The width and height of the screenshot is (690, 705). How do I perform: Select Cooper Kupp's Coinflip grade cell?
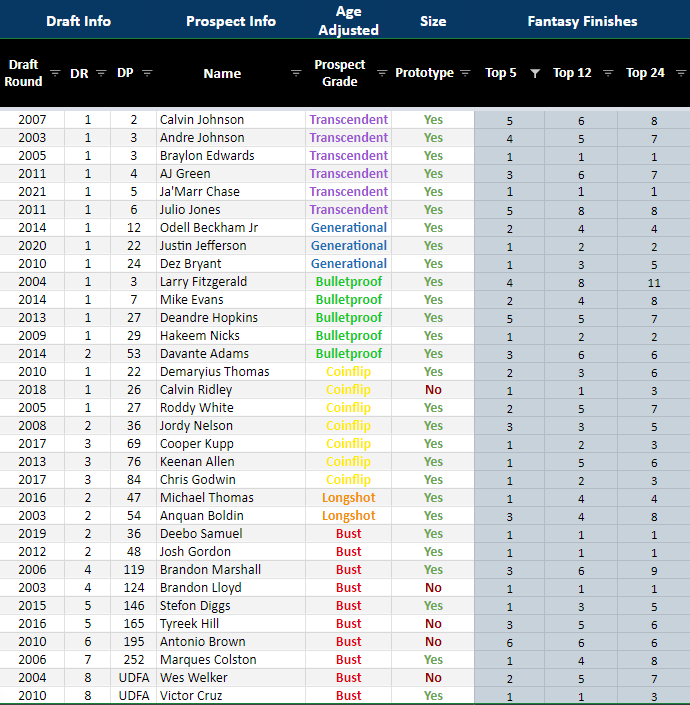pyautogui.click(x=348, y=443)
